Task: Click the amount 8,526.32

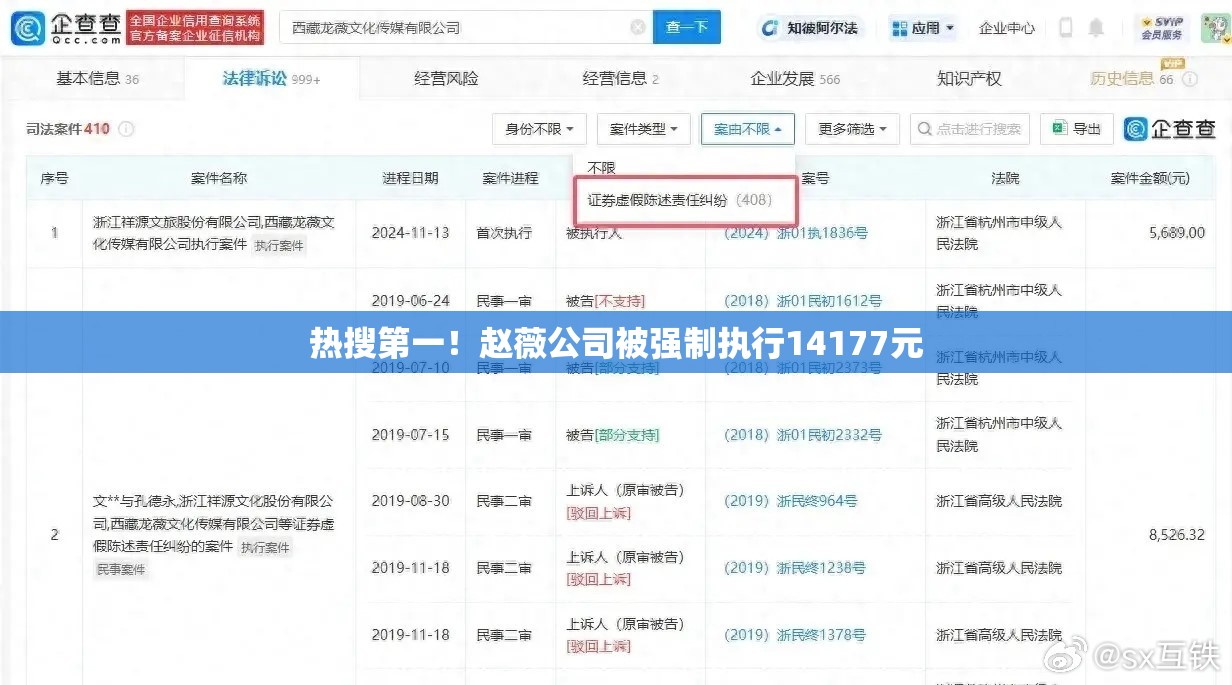Action: pos(1177,535)
